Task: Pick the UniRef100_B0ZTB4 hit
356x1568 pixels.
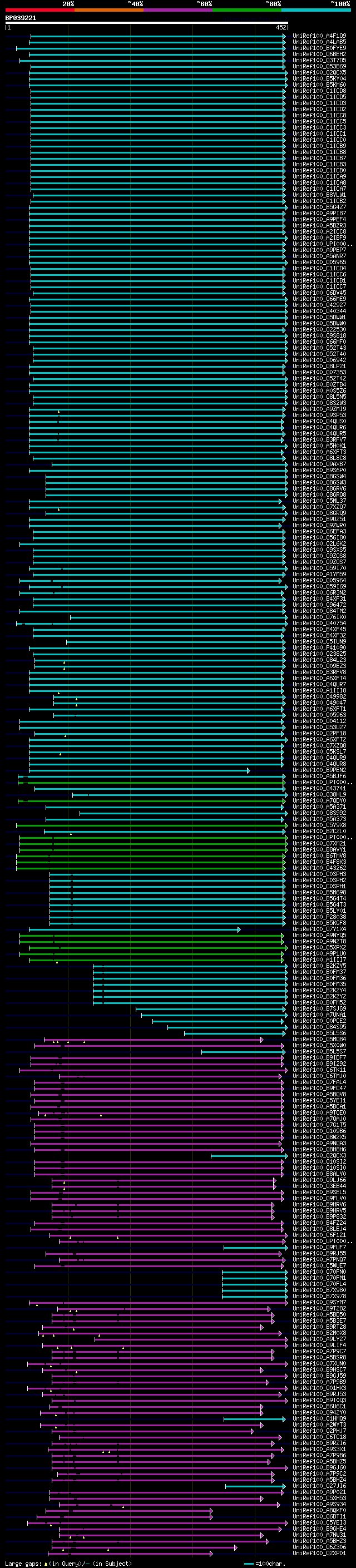Action: [x=319, y=385]
